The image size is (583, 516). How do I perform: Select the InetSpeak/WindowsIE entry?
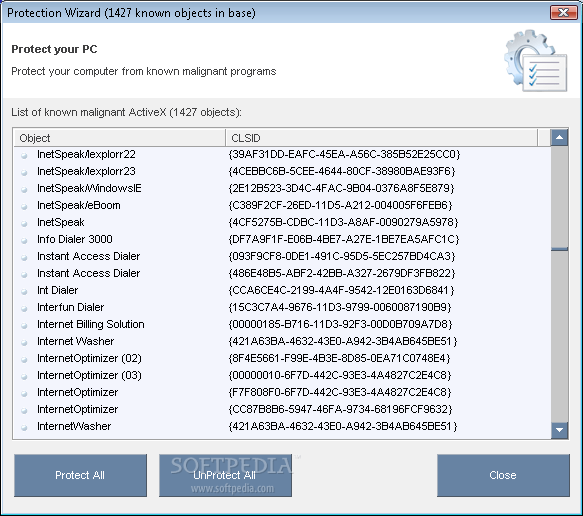click(89, 188)
